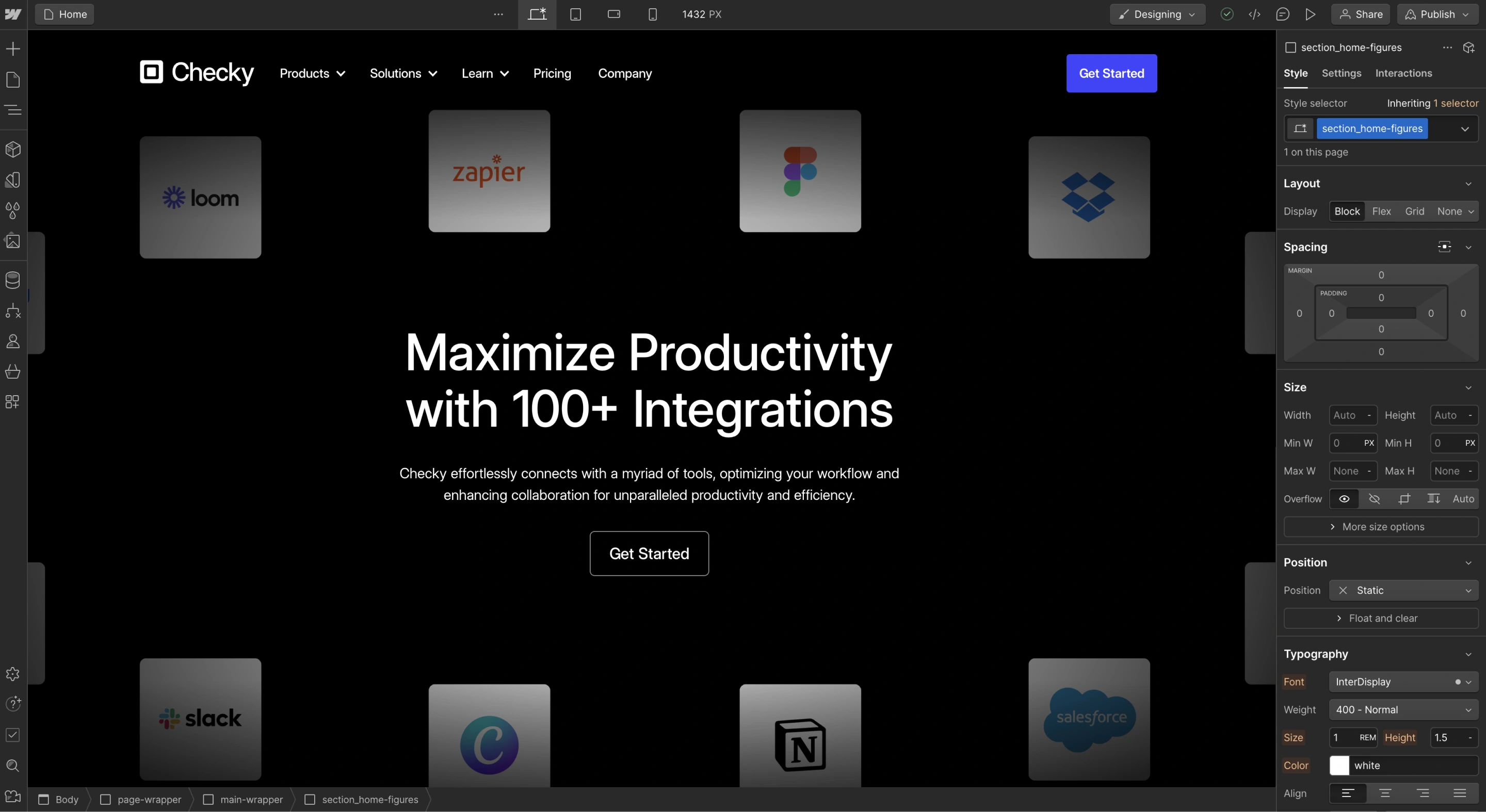The width and height of the screenshot is (1486, 812).
Task: Switch canvas to mobile portrait breakpoint
Action: (x=652, y=14)
